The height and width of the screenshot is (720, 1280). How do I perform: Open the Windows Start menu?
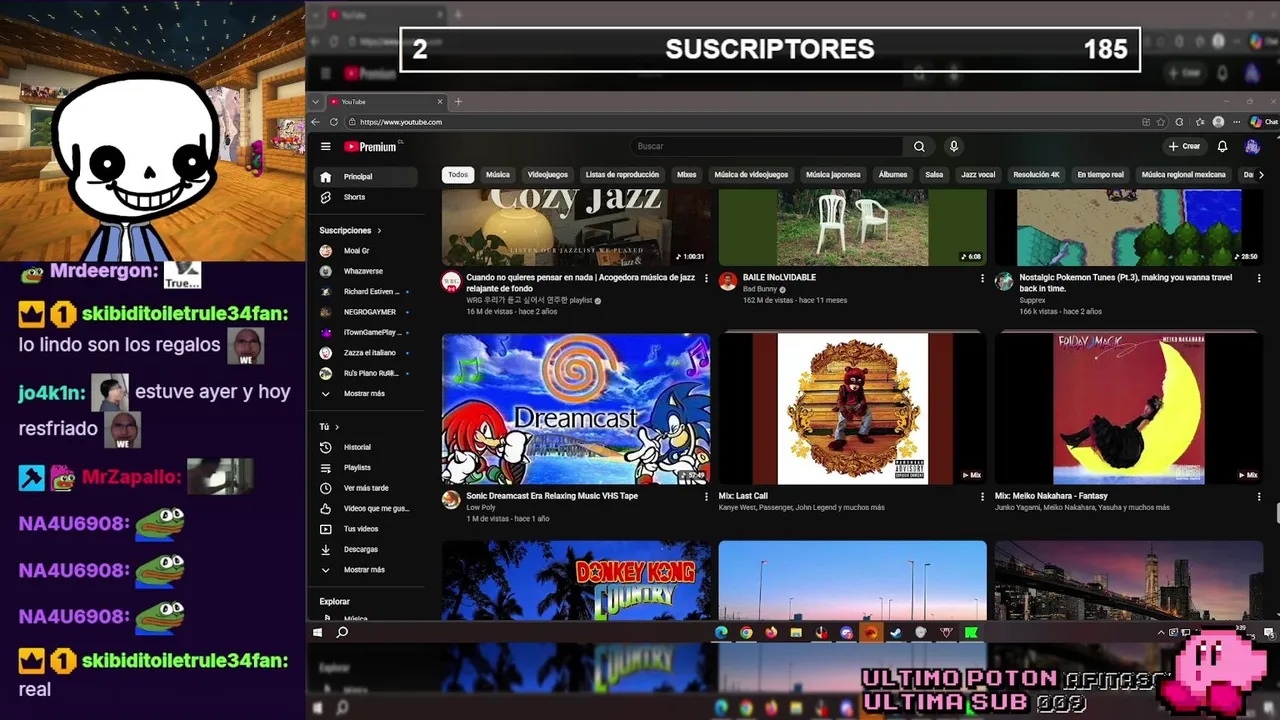[x=317, y=632]
